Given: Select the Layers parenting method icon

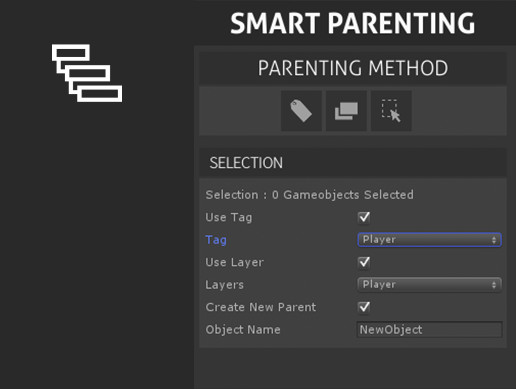Looking at the screenshot, I should coord(346,111).
